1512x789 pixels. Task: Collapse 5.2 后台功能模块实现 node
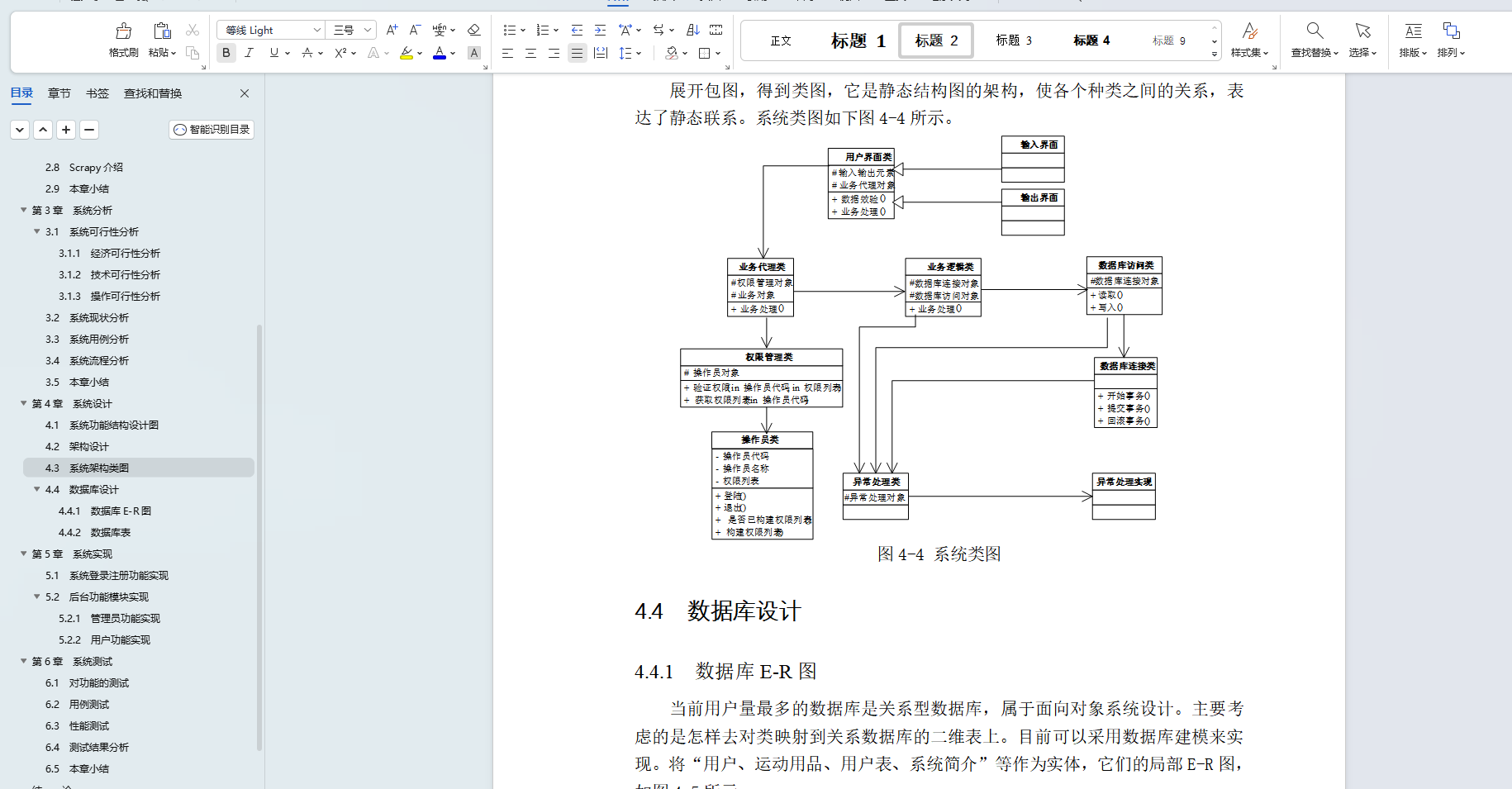click(x=36, y=597)
